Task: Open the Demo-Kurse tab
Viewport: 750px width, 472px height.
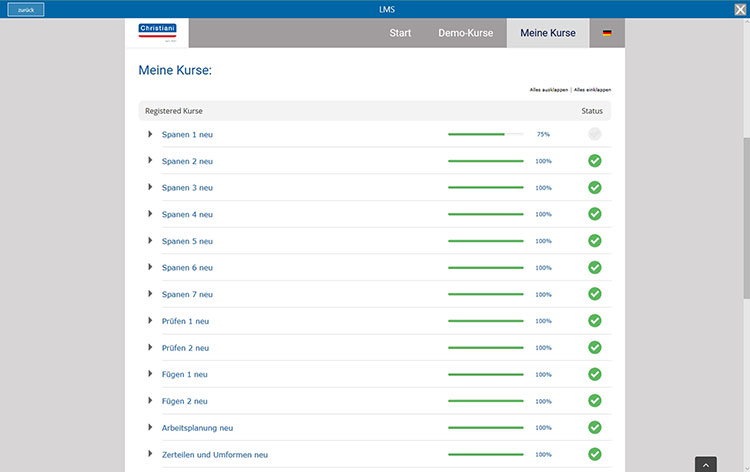Action: (465, 33)
